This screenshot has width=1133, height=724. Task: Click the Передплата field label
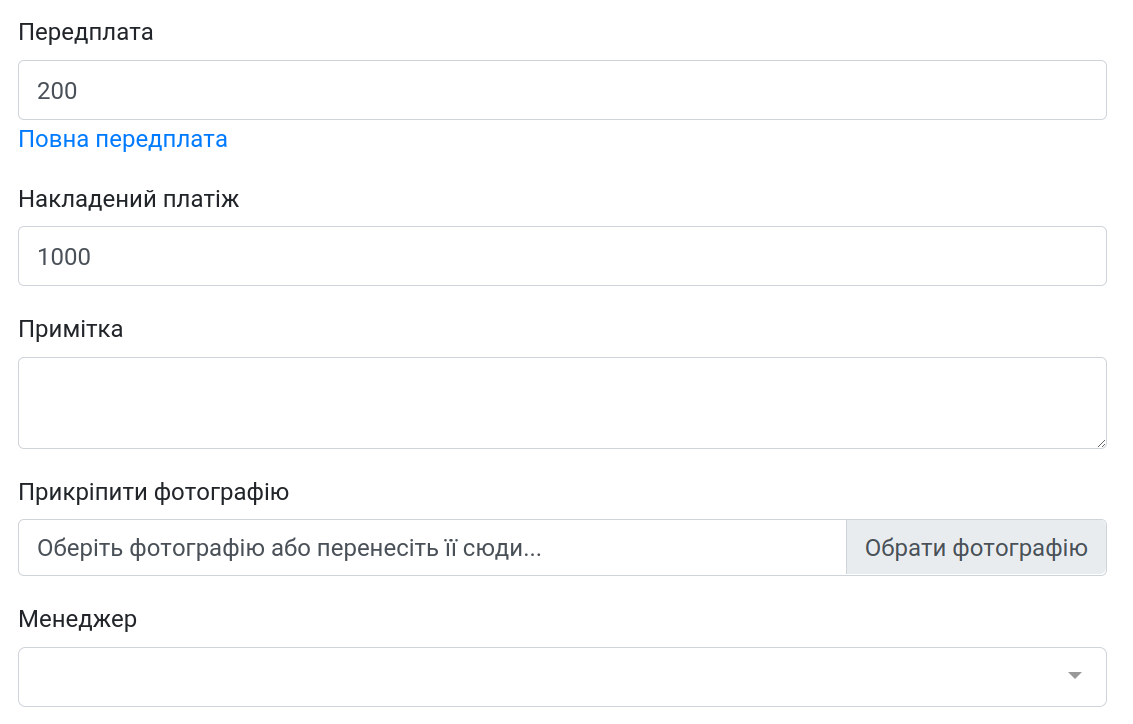coord(85,33)
